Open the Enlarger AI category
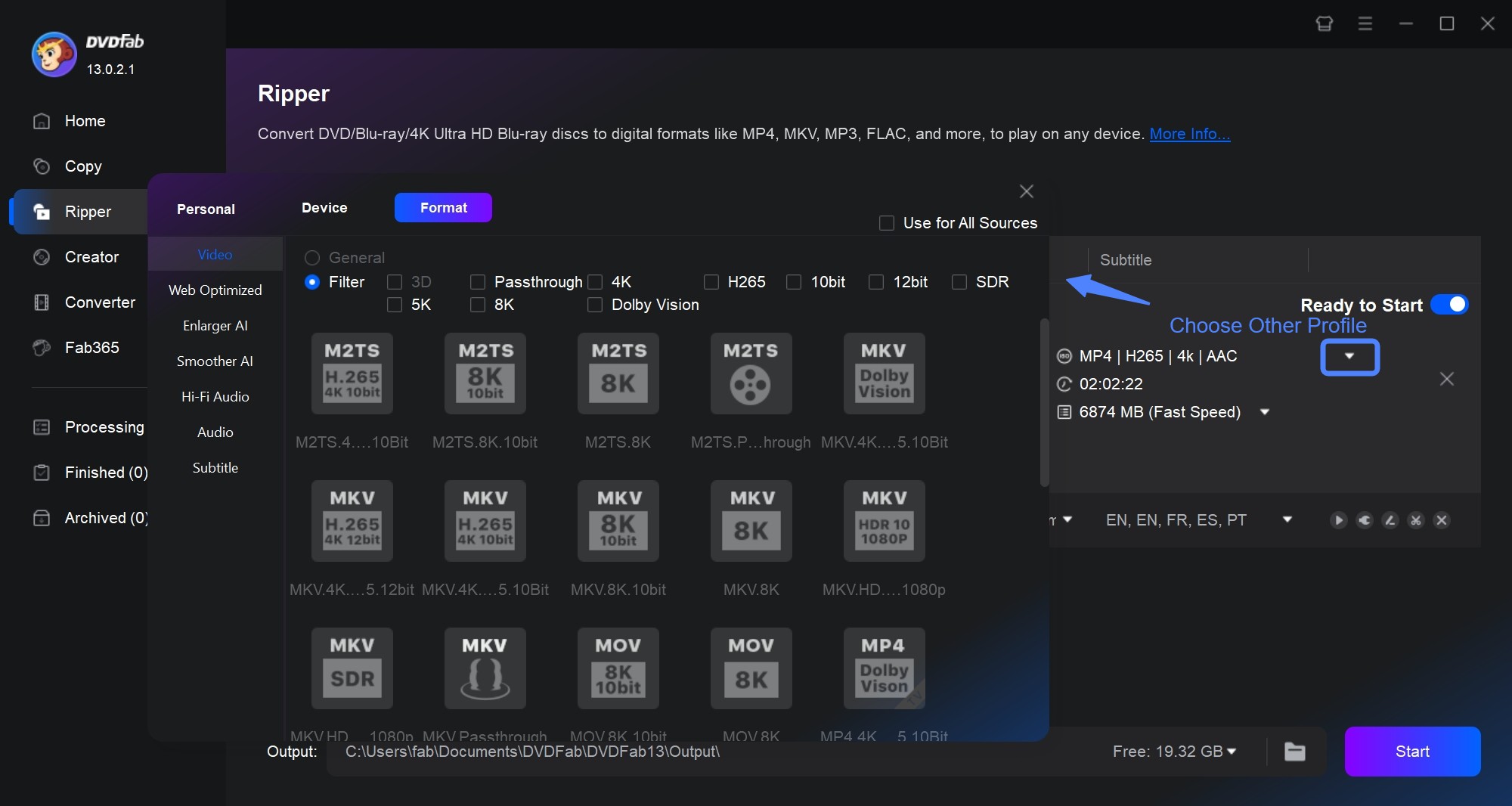Screen dimensions: 1512x806 coord(215,326)
